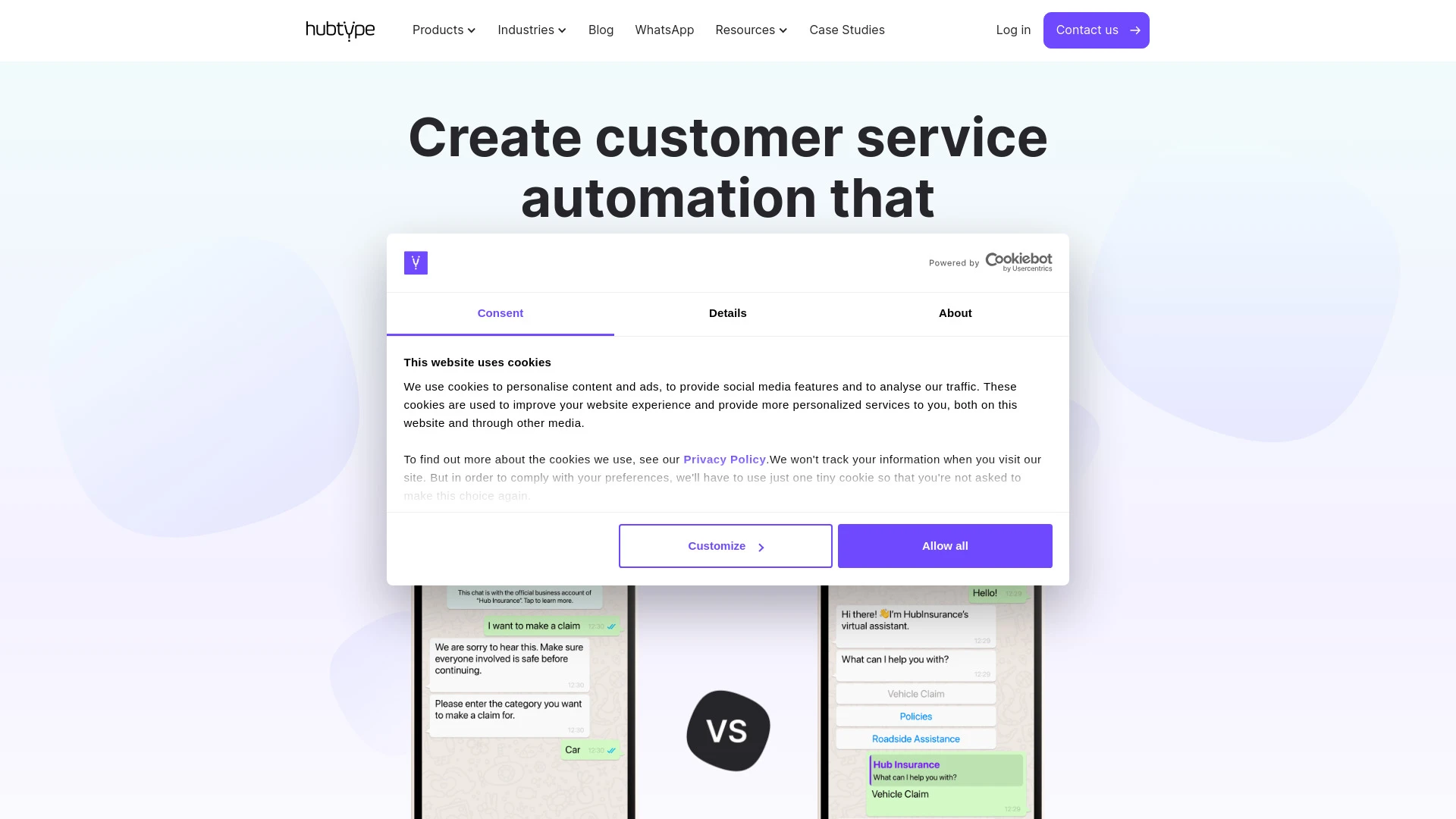This screenshot has width=1456, height=819.
Task: Click the Log in menu item
Action: coord(1013,30)
